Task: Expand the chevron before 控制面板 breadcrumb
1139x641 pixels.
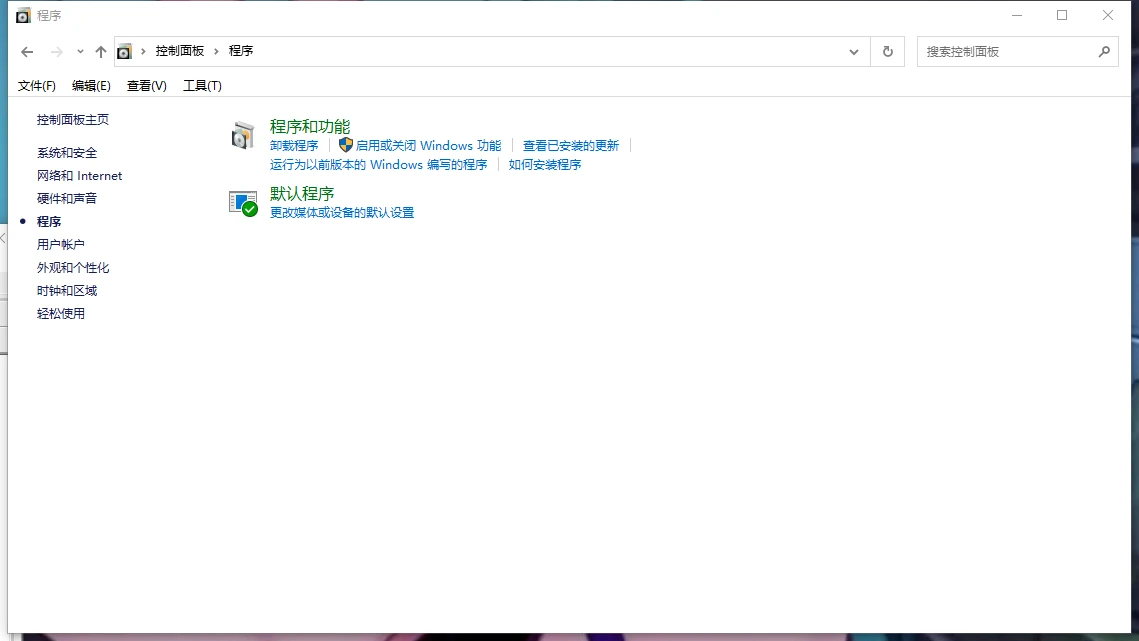Action: point(143,51)
